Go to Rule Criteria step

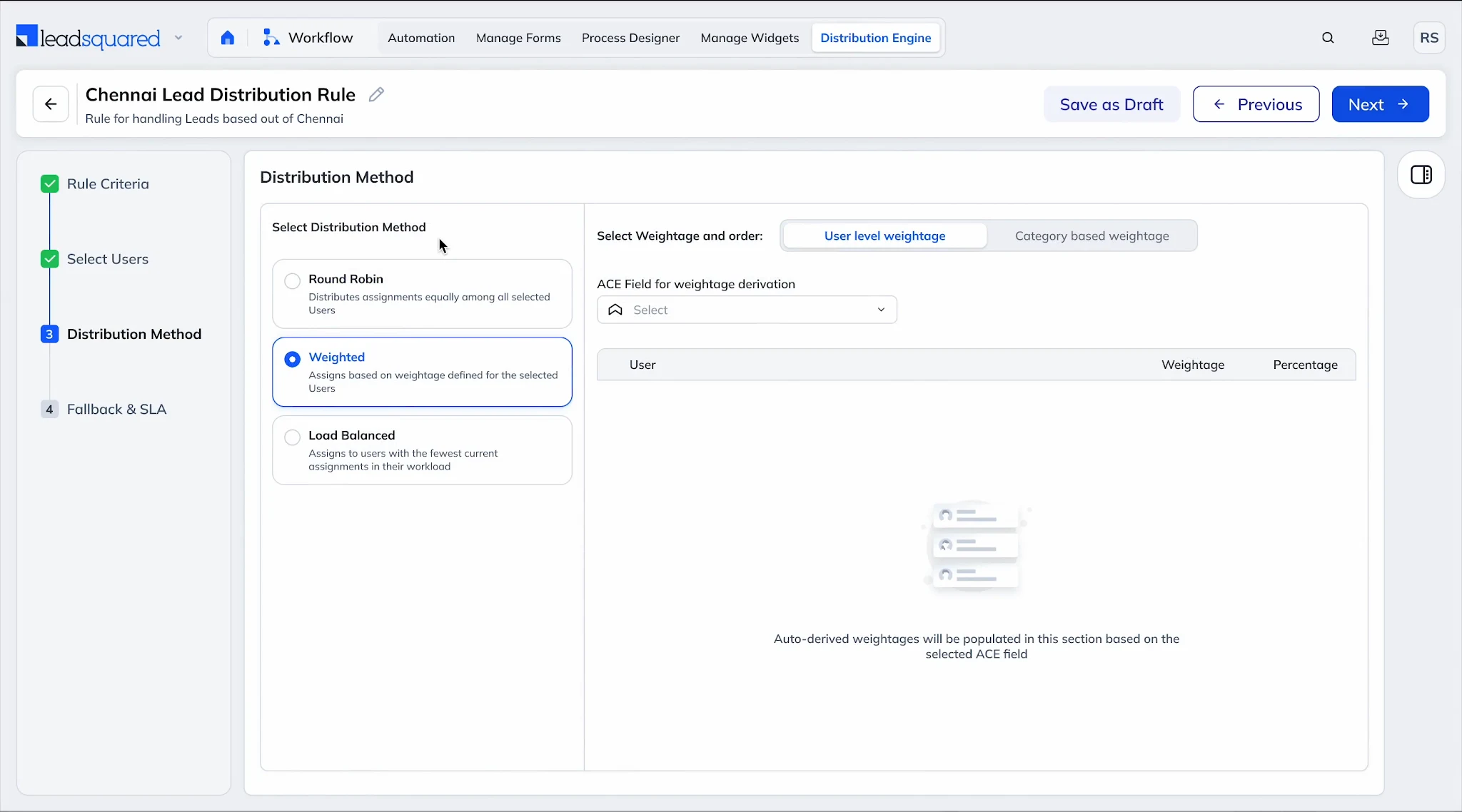(x=108, y=184)
